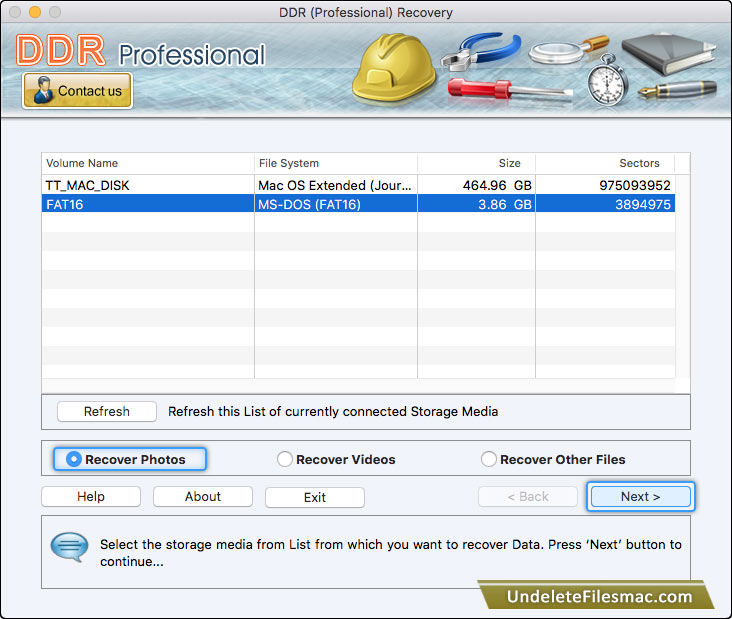
Task: Click the Volume Name column header
Action: pos(147,163)
